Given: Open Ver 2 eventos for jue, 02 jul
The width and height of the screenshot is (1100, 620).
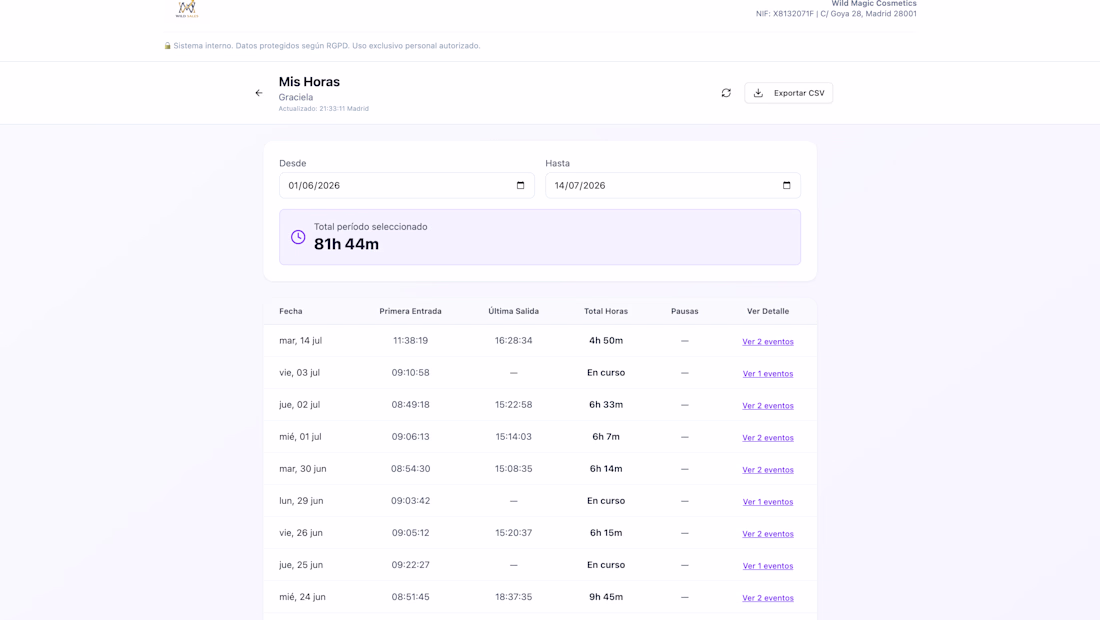Looking at the screenshot, I should [767, 405].
